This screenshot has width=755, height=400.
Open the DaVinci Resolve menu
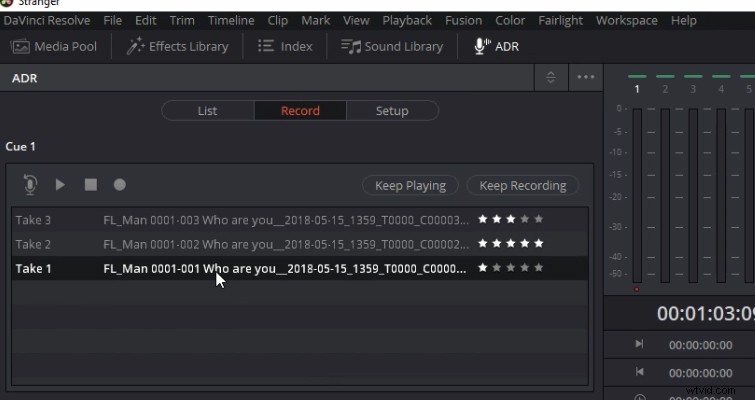point(47,21)
